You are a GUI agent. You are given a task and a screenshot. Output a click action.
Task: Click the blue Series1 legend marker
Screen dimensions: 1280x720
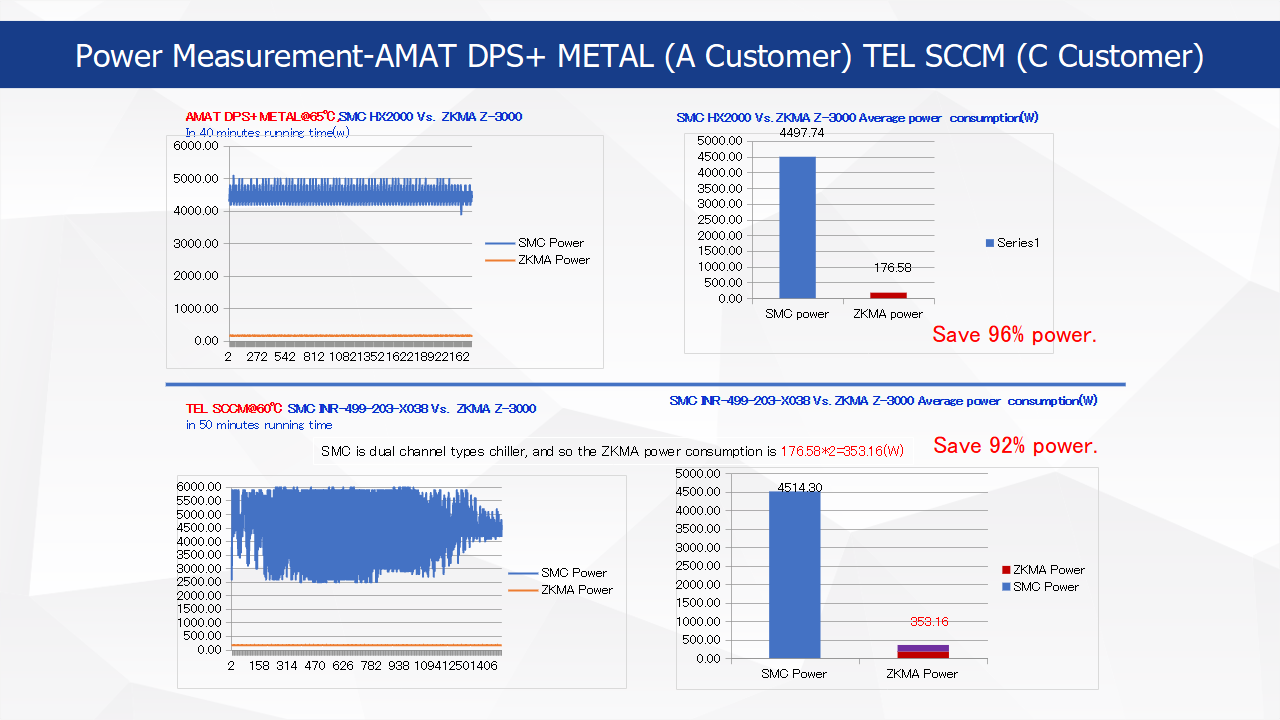point(990,243)
